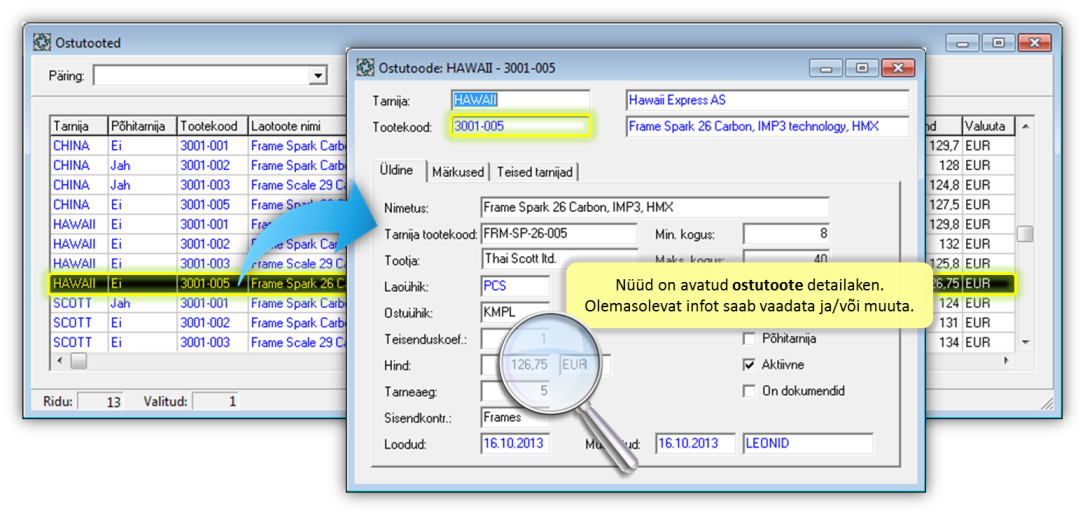
Task: Uncheck the Aktiivne checkbox
Action: (749, 365)
